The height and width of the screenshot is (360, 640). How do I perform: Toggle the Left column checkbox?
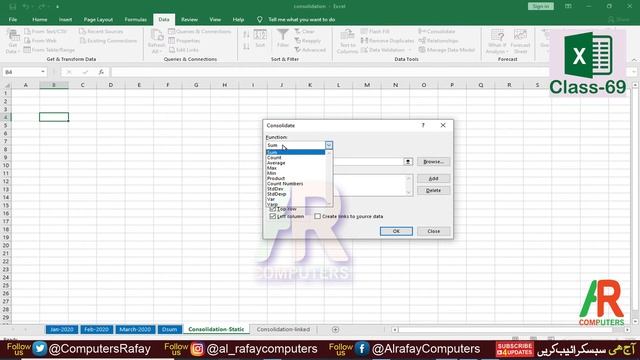click(273, 216)
